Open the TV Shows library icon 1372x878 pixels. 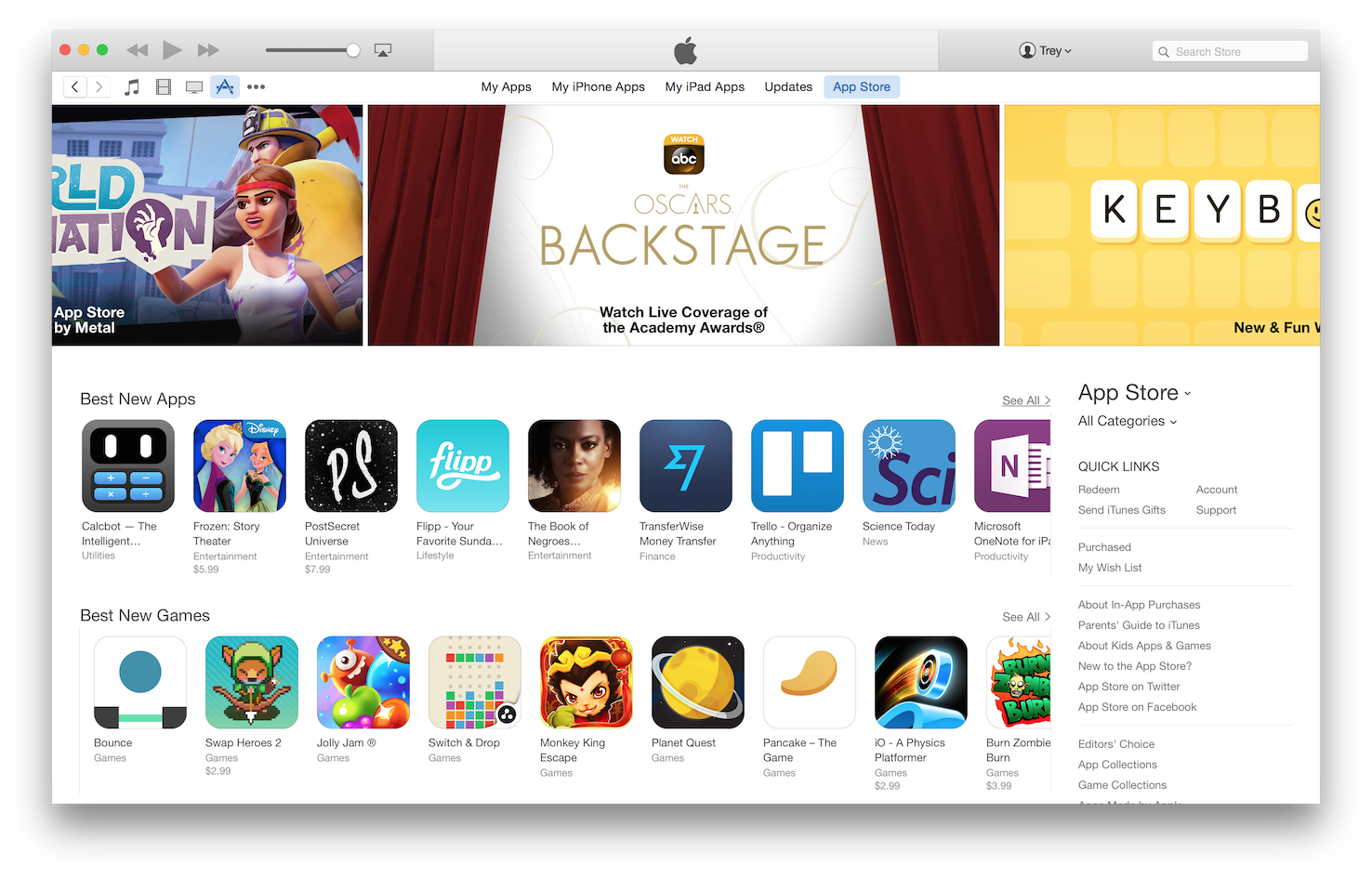coord(194,86)
